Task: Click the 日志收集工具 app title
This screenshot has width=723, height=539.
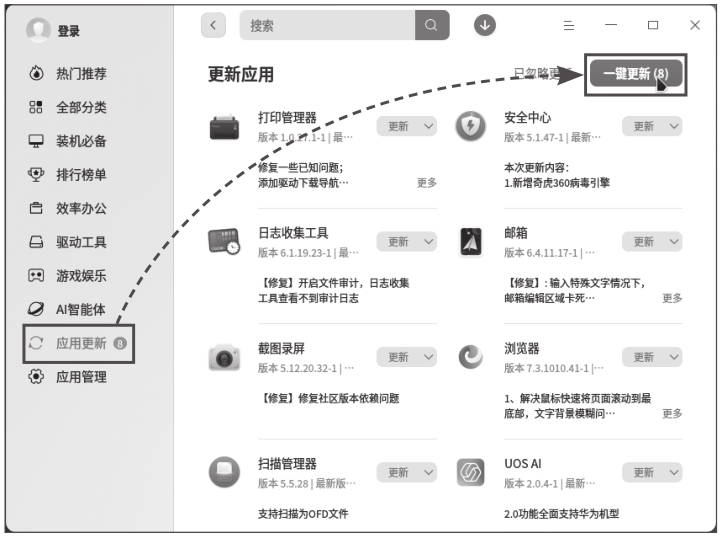Action: click(x=293, y=233)
